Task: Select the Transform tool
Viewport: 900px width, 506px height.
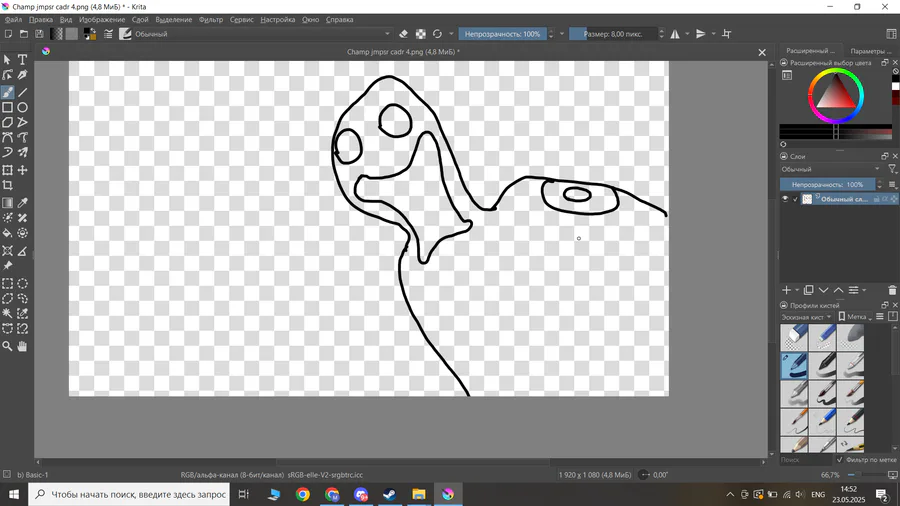Action: [7, 170]
